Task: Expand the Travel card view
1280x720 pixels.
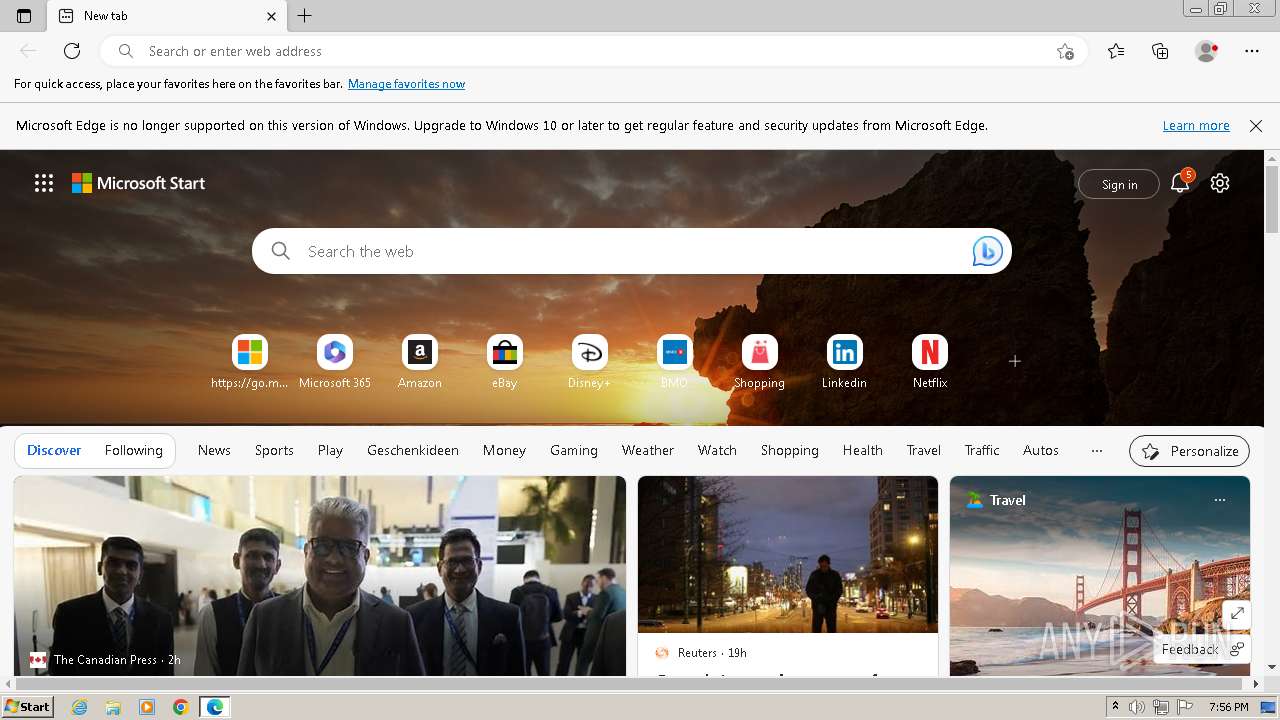Action: pyautogui.click(x=1237, y=614)
